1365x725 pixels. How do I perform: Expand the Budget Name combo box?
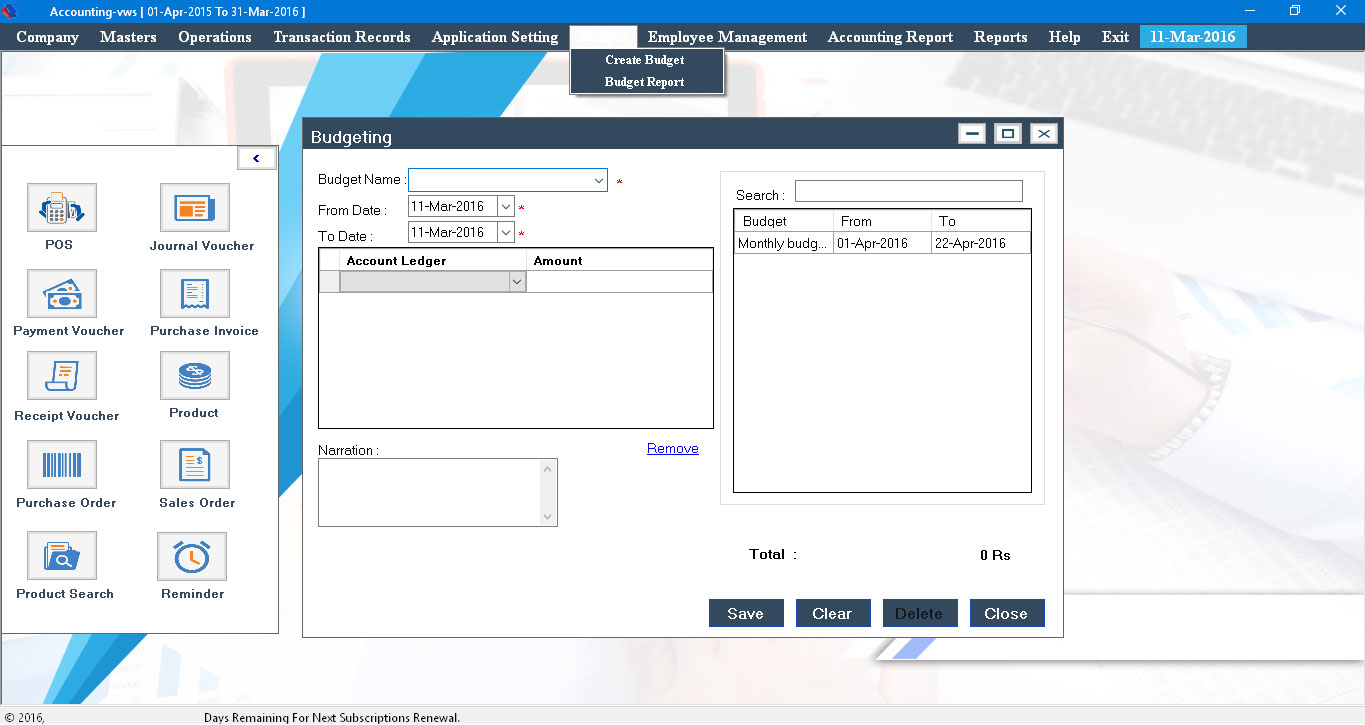599,180
